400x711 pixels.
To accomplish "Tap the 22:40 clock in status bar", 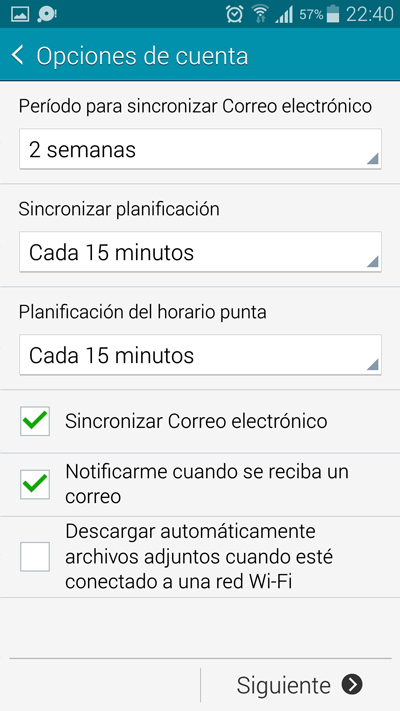I will point(370,15).
